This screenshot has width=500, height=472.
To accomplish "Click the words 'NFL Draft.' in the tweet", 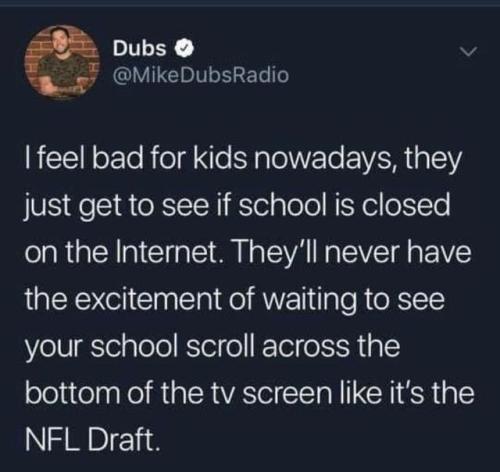I will [x=91, y=439].
